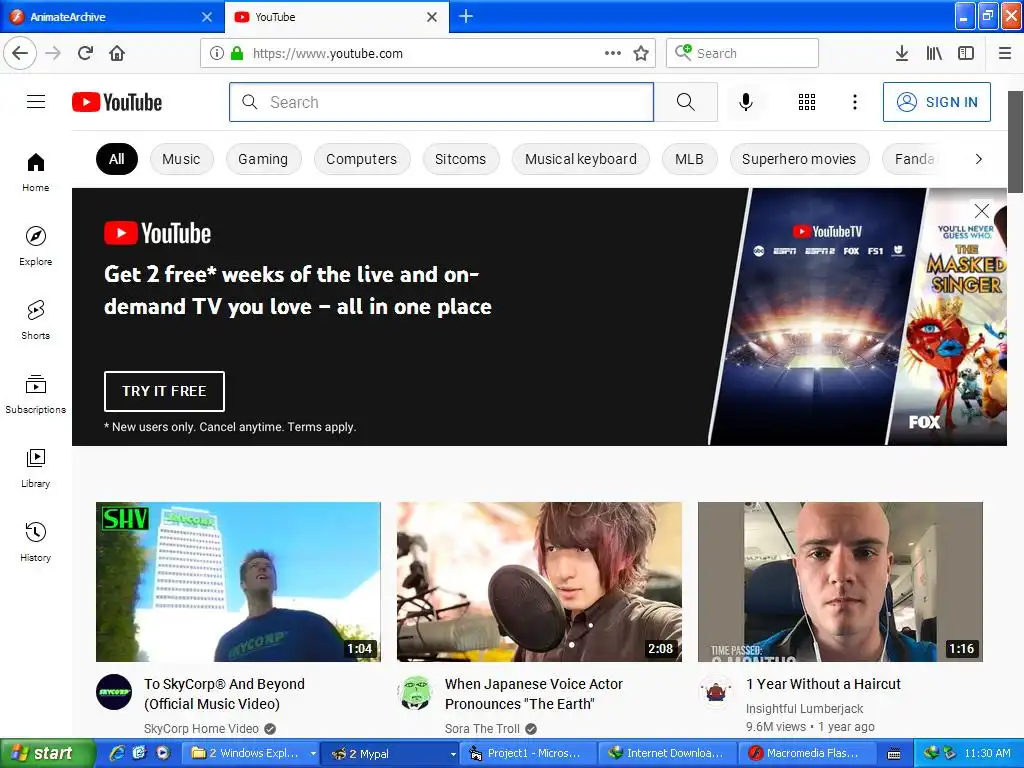Viewport: 1024px width, 768px height.
Task: Open Sora The Troll channel link
Action: 482,729
